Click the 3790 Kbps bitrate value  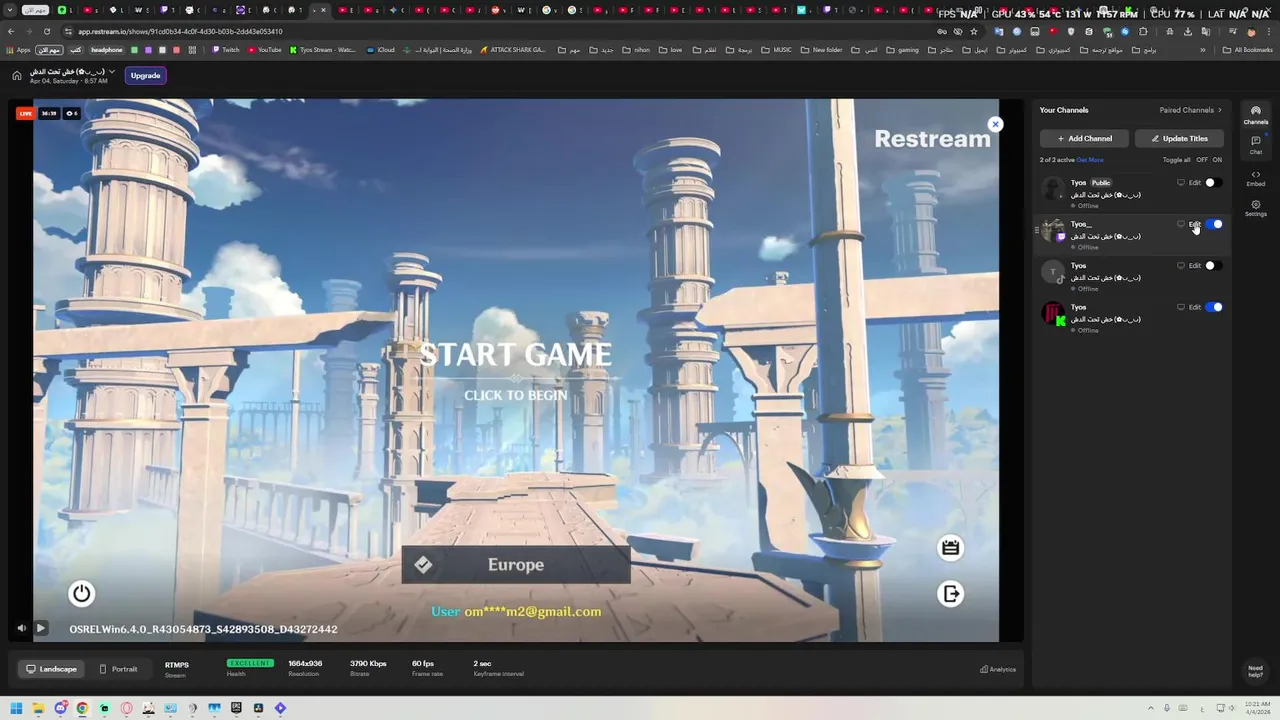[368, 664]
